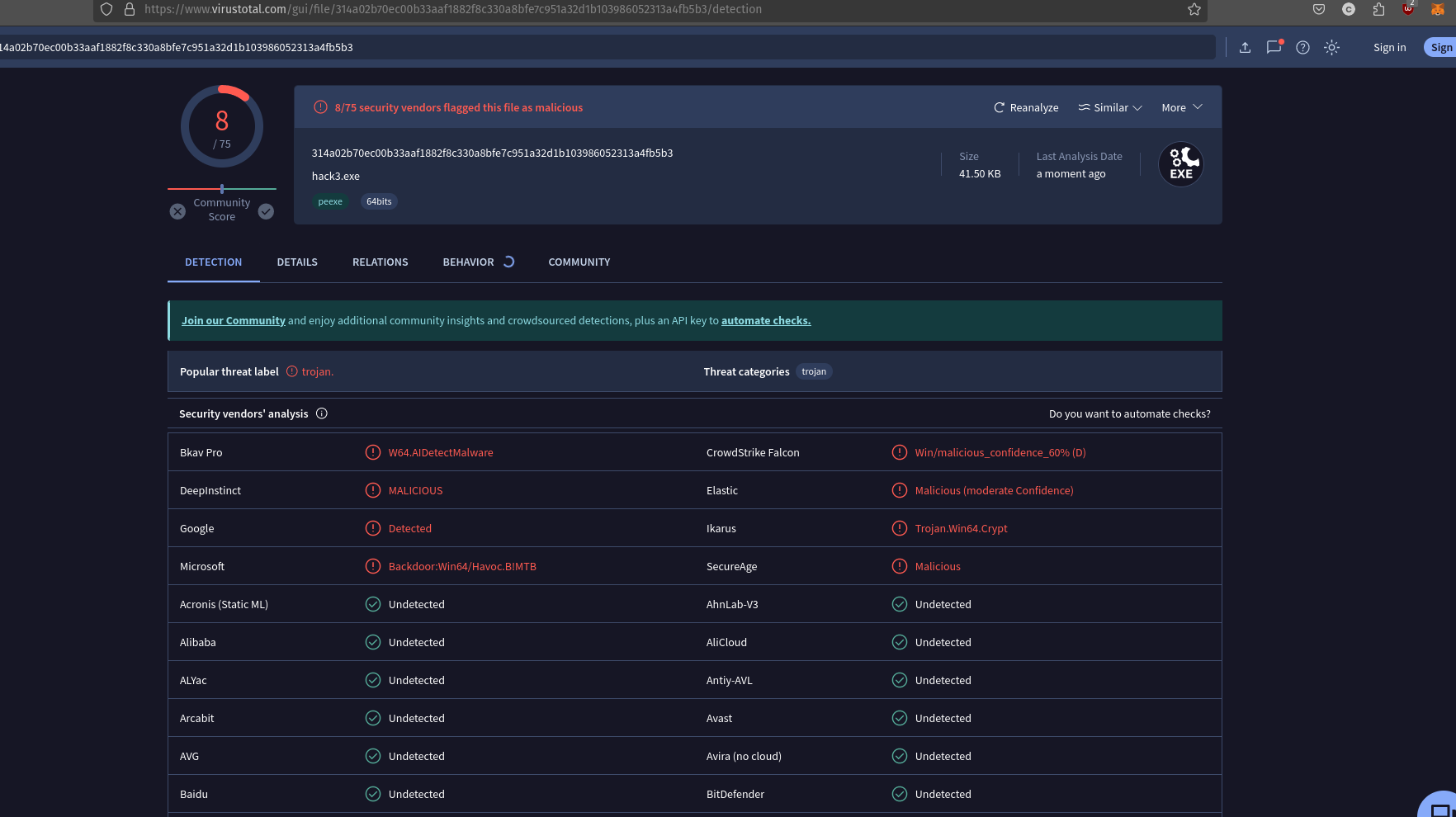Click the 8/75 detection score gauge
This screenshot has width=1456, height=817.
coord(222,126)
